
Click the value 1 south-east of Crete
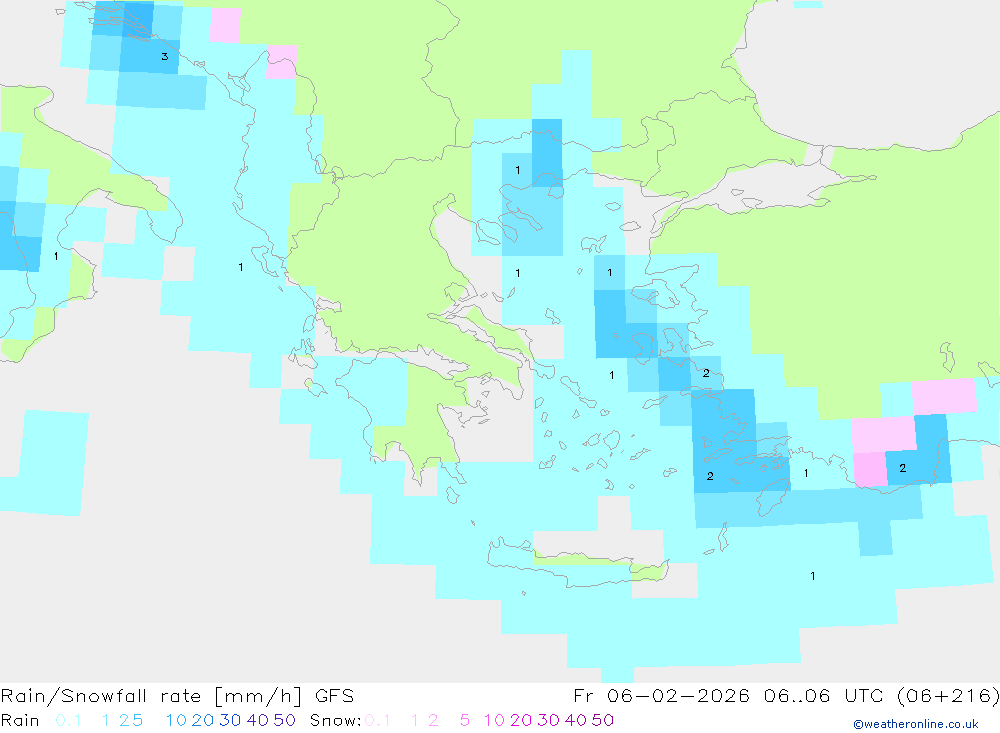pos(812,575)
